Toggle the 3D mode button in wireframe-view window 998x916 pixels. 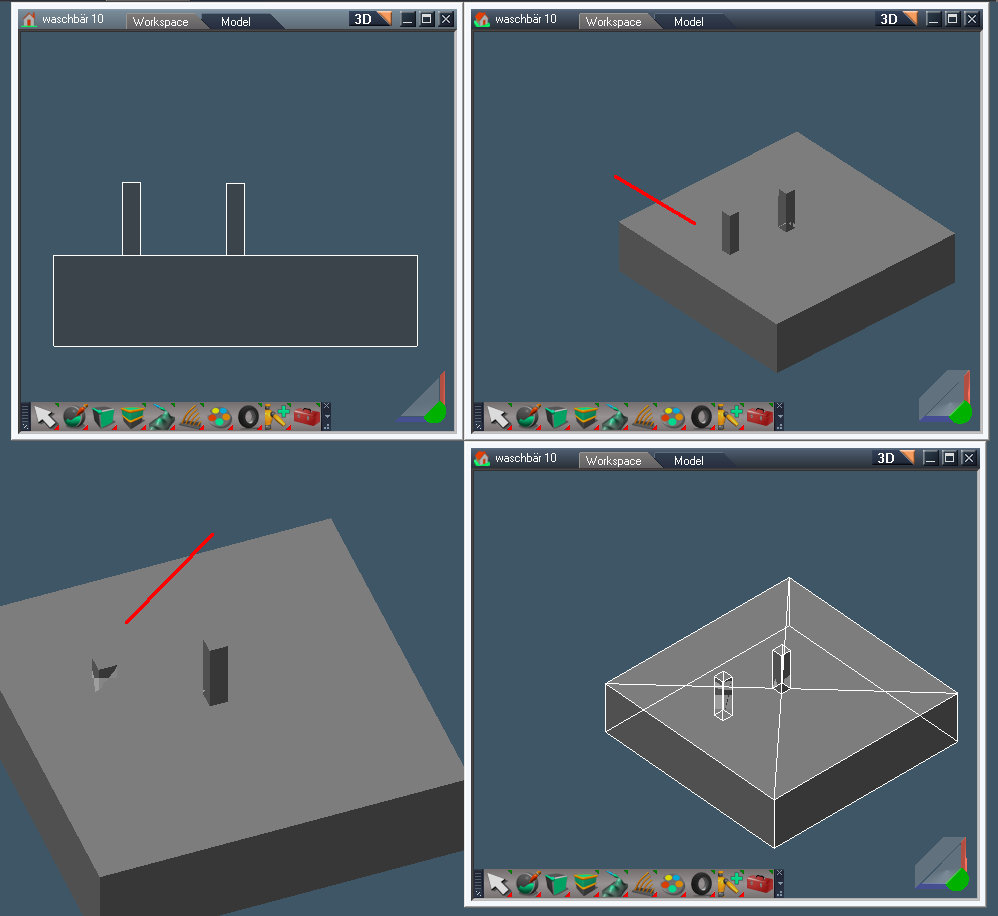[x=894, y=458]
